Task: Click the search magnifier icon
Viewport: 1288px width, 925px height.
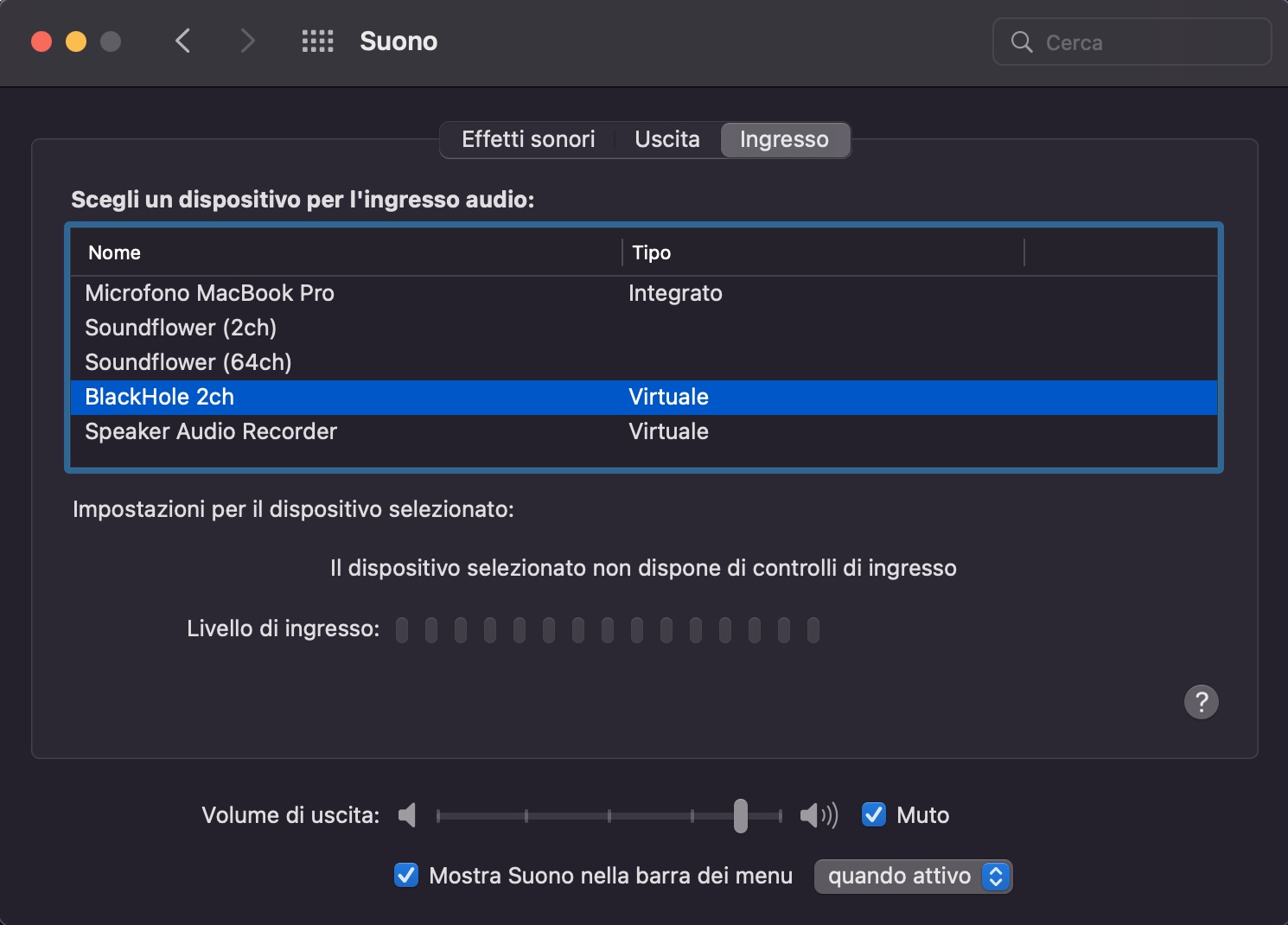Action: coord(1022,41)
